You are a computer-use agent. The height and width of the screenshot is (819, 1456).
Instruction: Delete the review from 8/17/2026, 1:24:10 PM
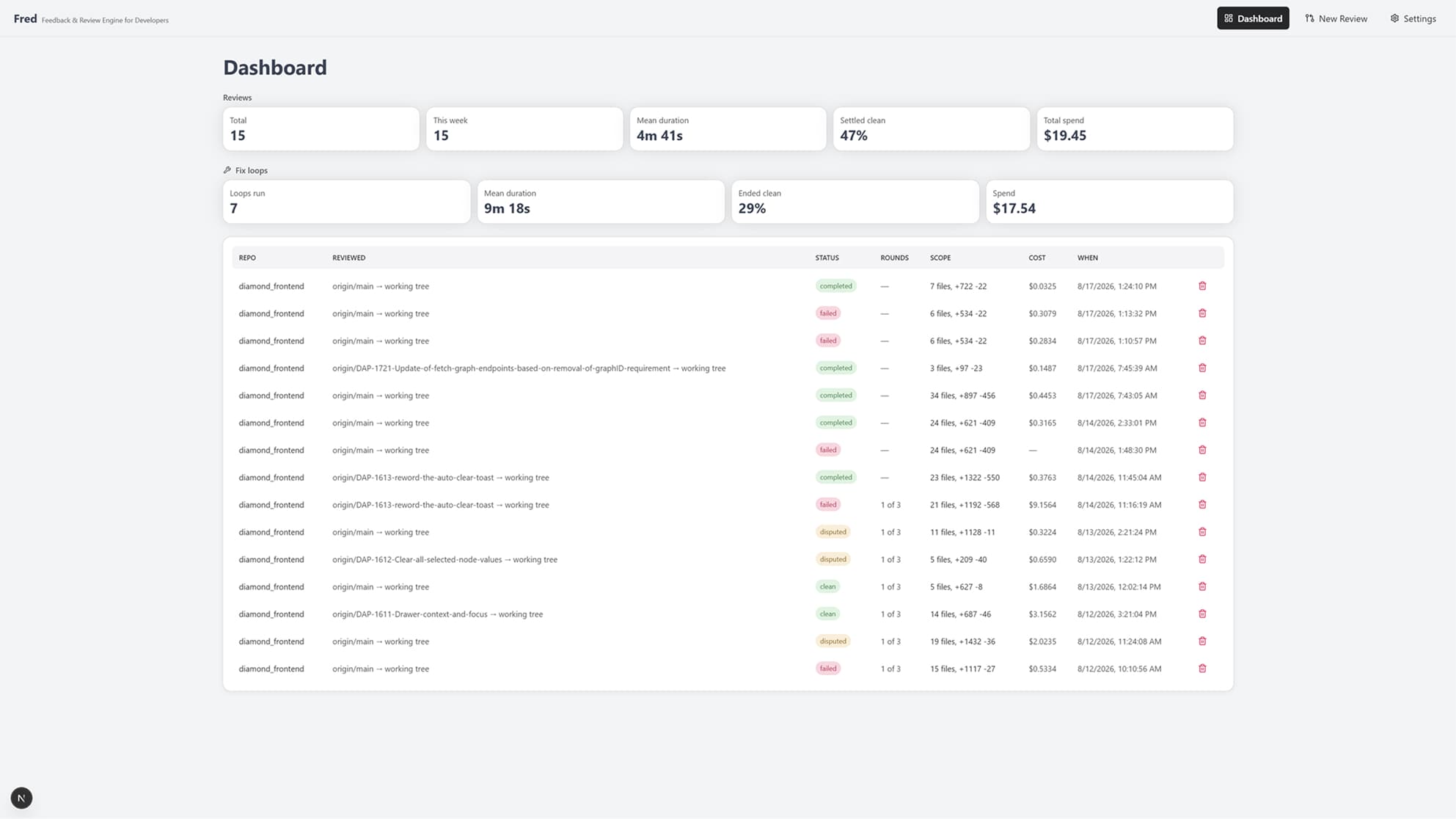[1202, 286]
